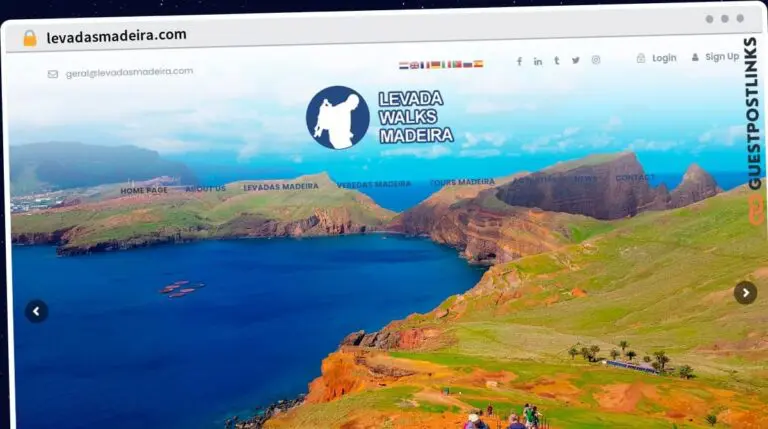Click the person icon next to Sign Up

pyautogui.click(x=695, y=57)
